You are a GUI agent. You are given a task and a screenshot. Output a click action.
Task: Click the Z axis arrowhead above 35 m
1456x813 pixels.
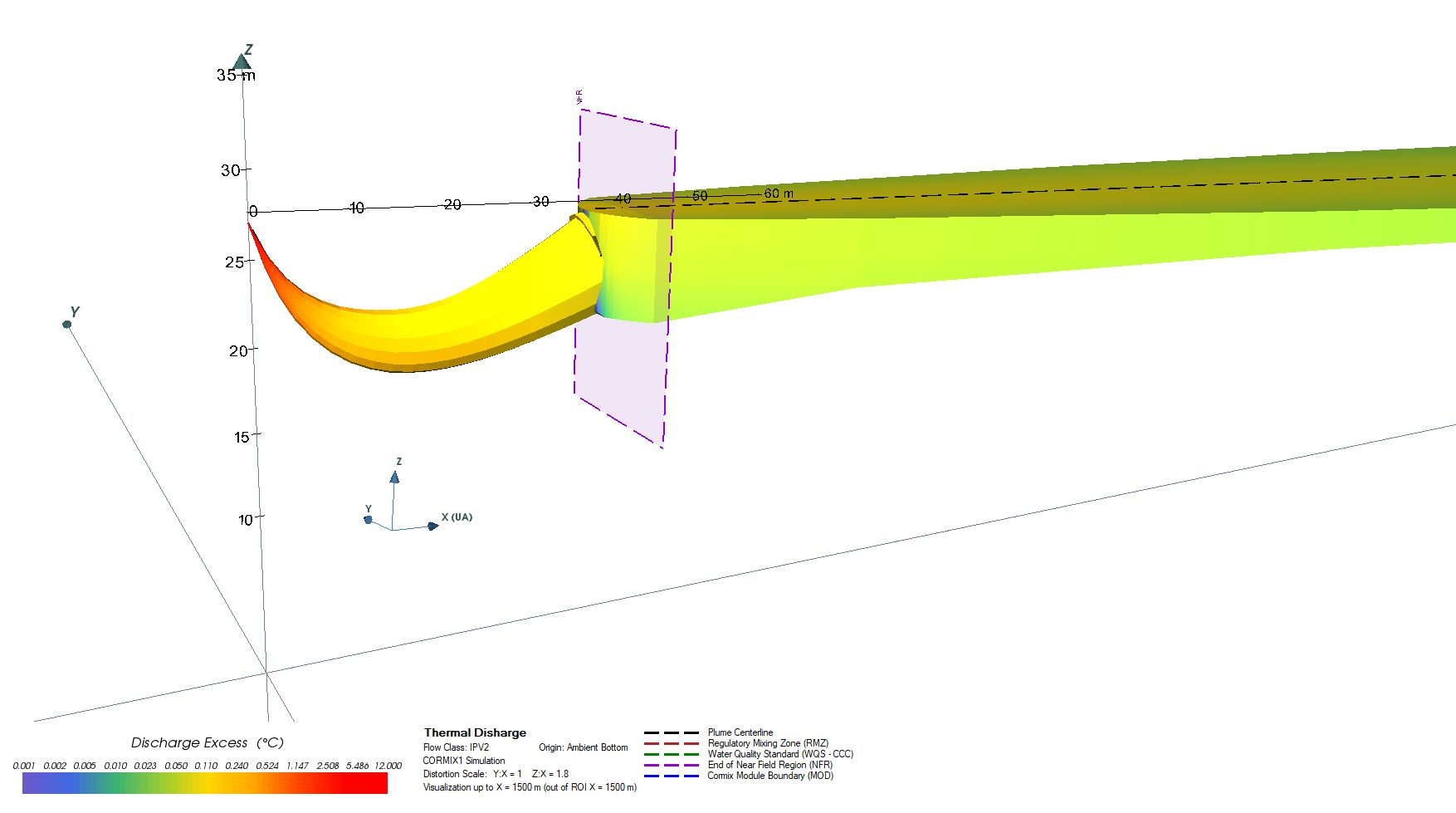pyautogui.click(x=242, y=62)
